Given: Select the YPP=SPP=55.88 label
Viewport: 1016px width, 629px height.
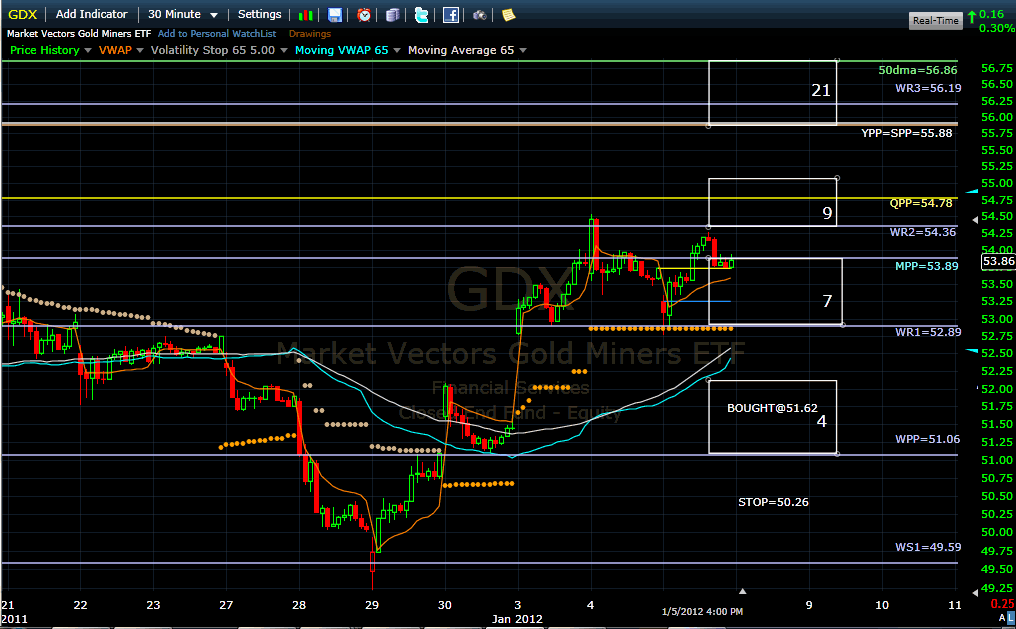Looking at the screenshot, I should pyautogui.click(x=906, y=133).
